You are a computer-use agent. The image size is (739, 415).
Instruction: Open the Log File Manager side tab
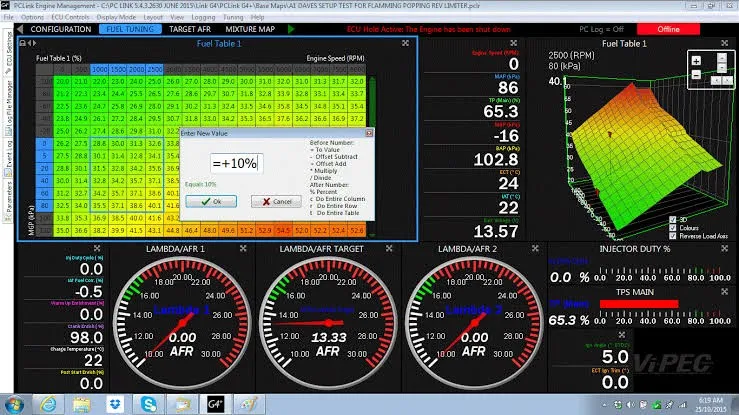pyautogui.click(x=8, y=107)
